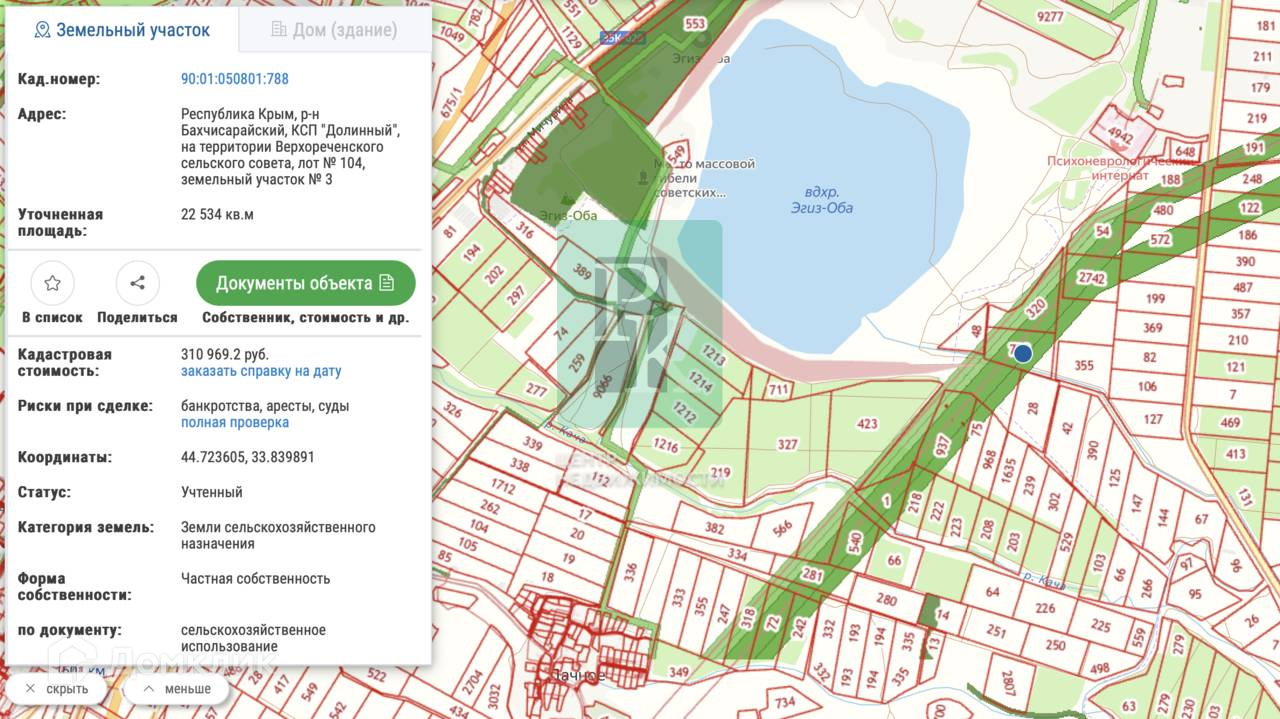Screen dimensions: 1280x719
Task: Click map parcel number 566
Action: [782, 528]
